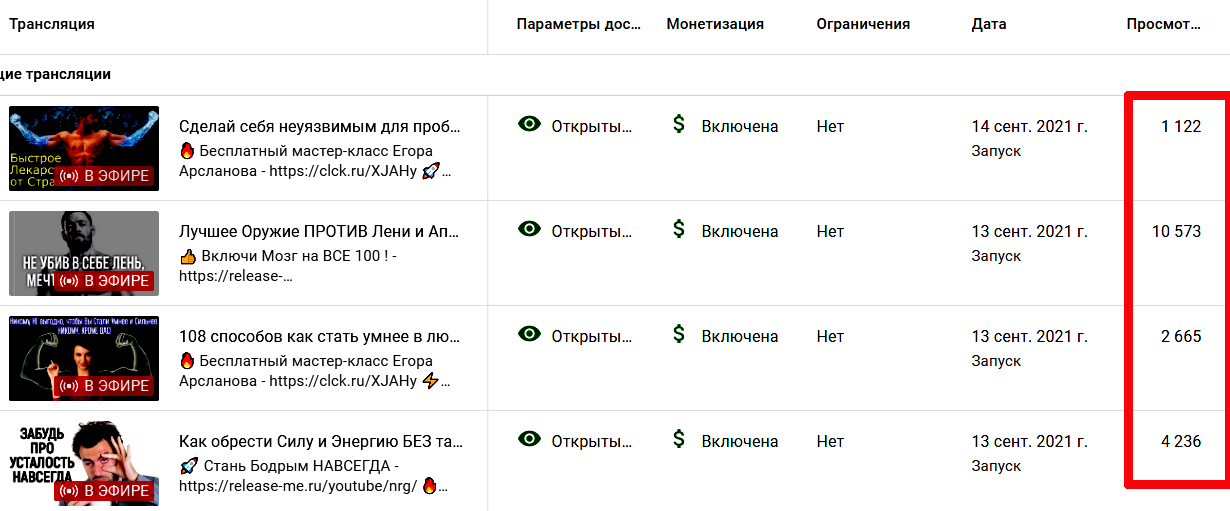Open the Как обрести Силу и Энергию title
The width and height of the screenshot is (1230, 511).
click(x=320, y=441)
